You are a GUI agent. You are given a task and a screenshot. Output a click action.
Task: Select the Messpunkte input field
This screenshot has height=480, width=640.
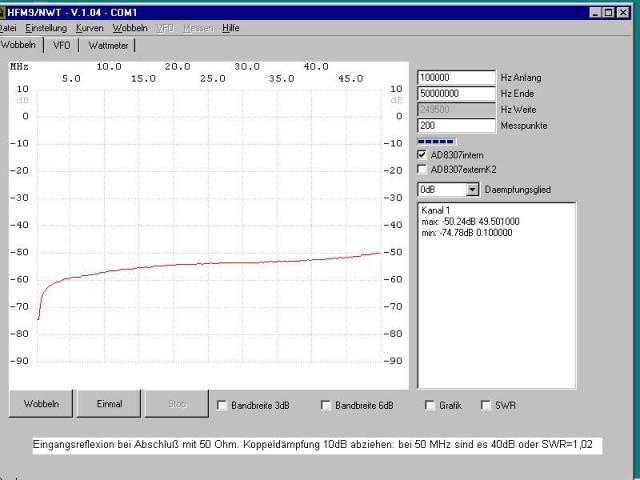pos(456,125)
